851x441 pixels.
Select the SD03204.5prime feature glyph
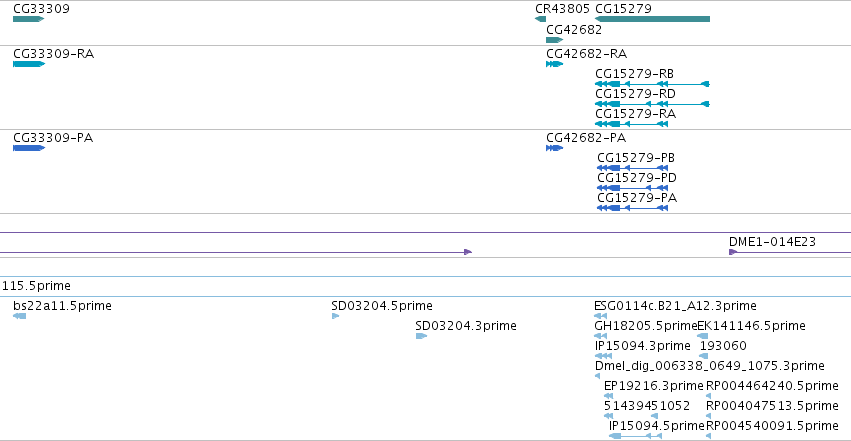pos(335,316)
